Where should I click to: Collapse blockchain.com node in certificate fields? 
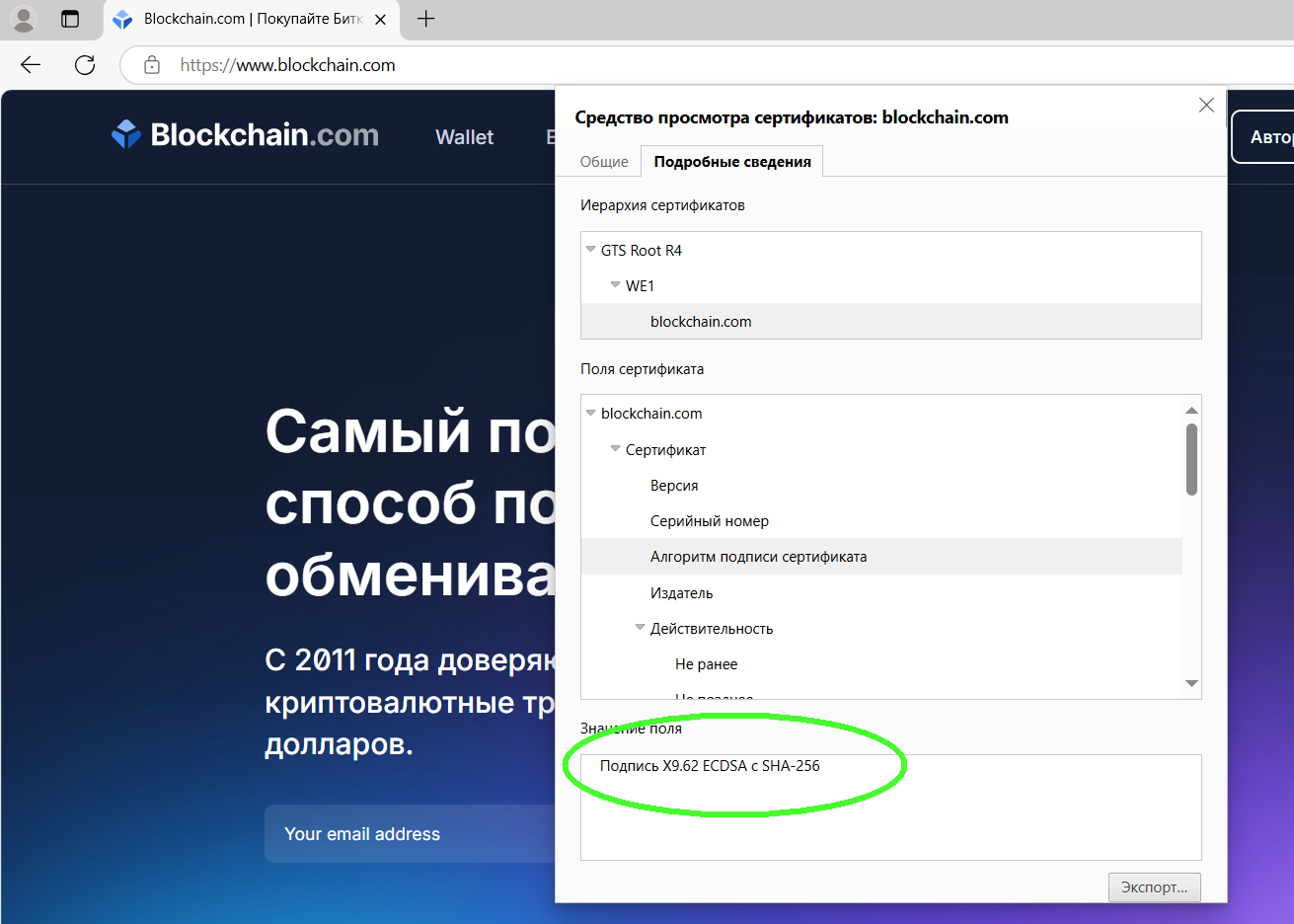point(590,413)
